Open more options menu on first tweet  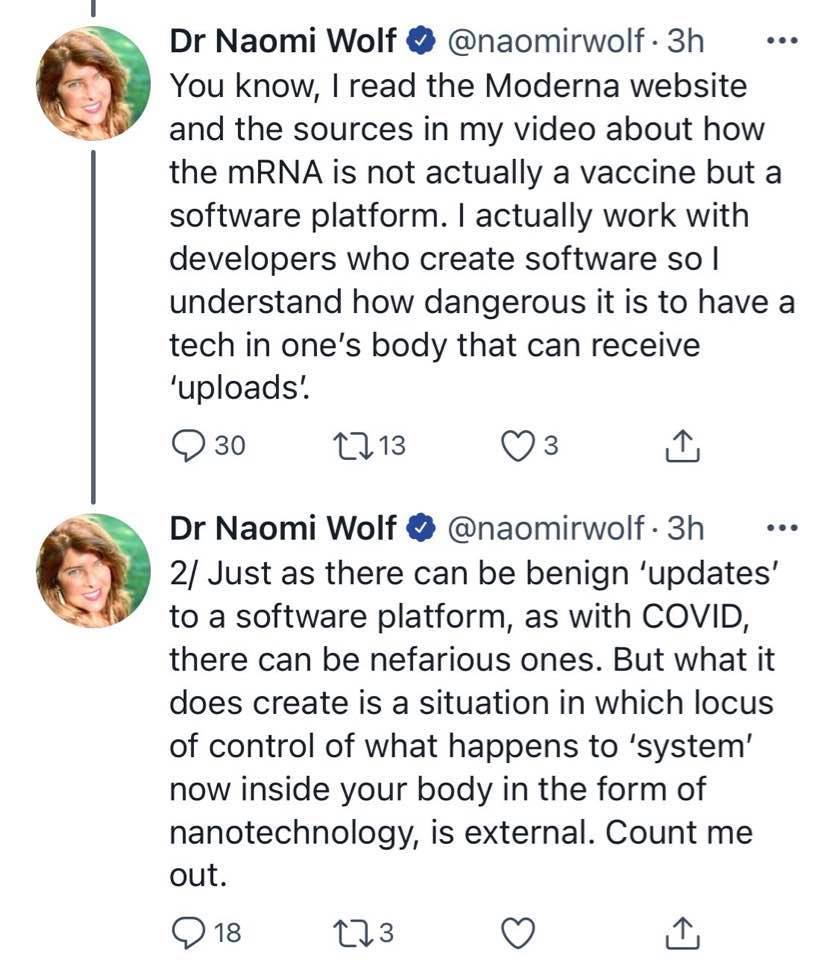tap(780, 42)
